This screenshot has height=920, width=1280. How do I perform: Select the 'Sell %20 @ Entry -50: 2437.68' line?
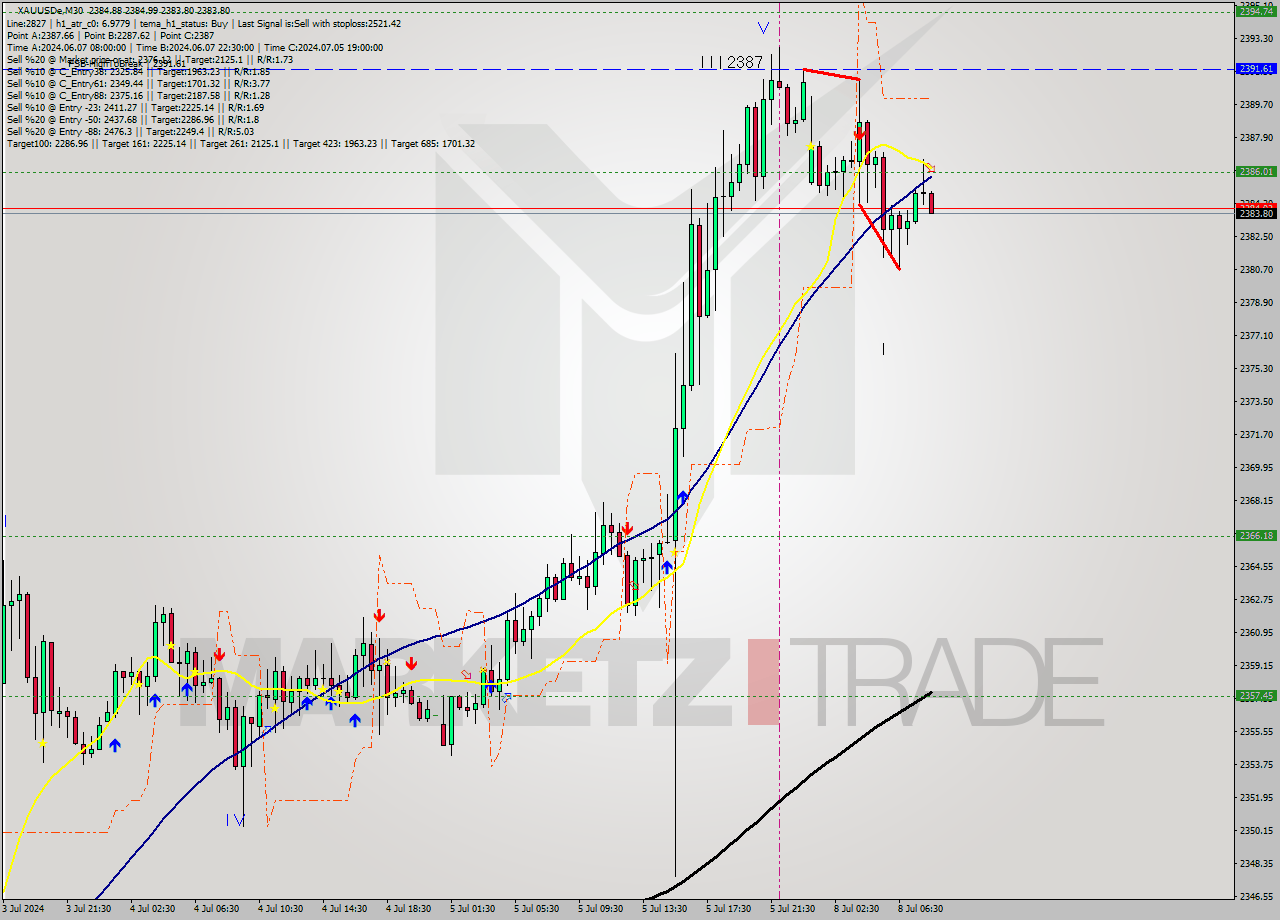click(x=133, y=119)
